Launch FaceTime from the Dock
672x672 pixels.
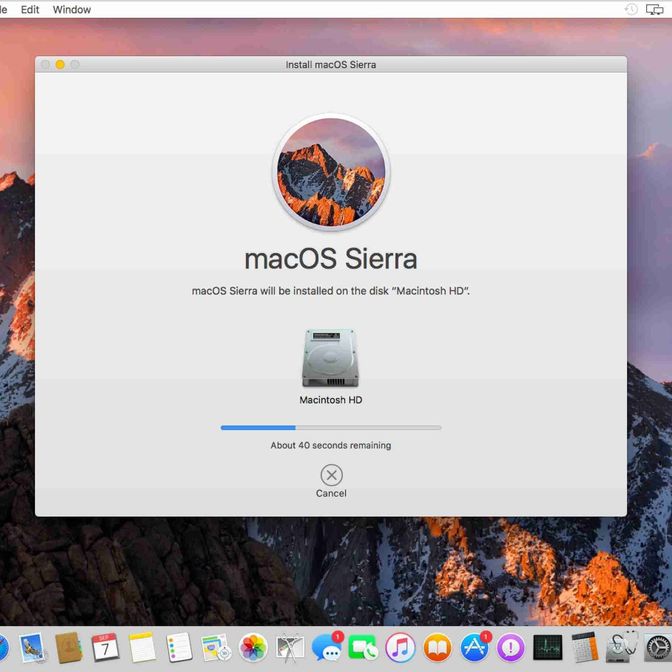point(363,648)
